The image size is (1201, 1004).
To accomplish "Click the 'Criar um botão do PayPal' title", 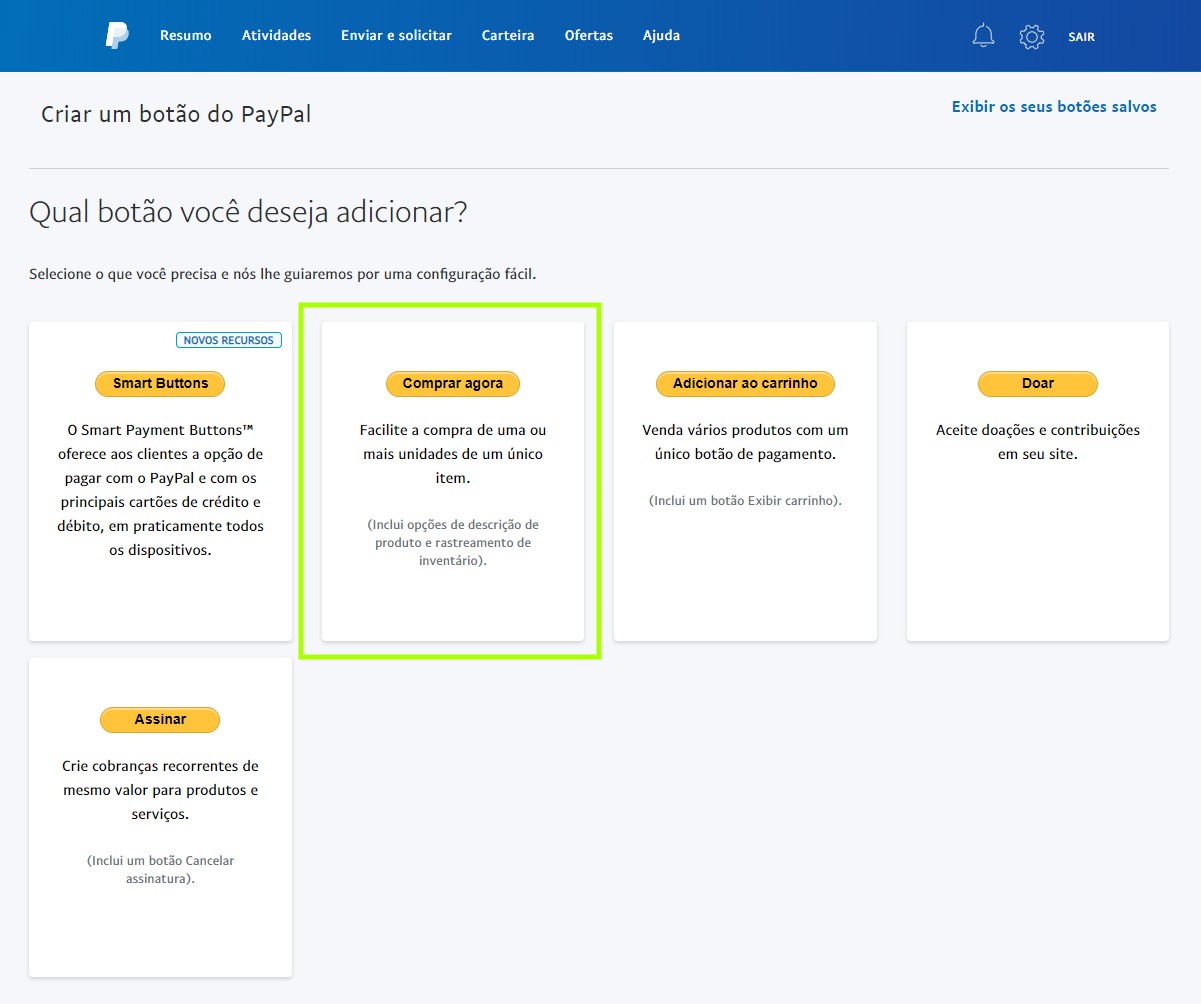I will (176, 114).
